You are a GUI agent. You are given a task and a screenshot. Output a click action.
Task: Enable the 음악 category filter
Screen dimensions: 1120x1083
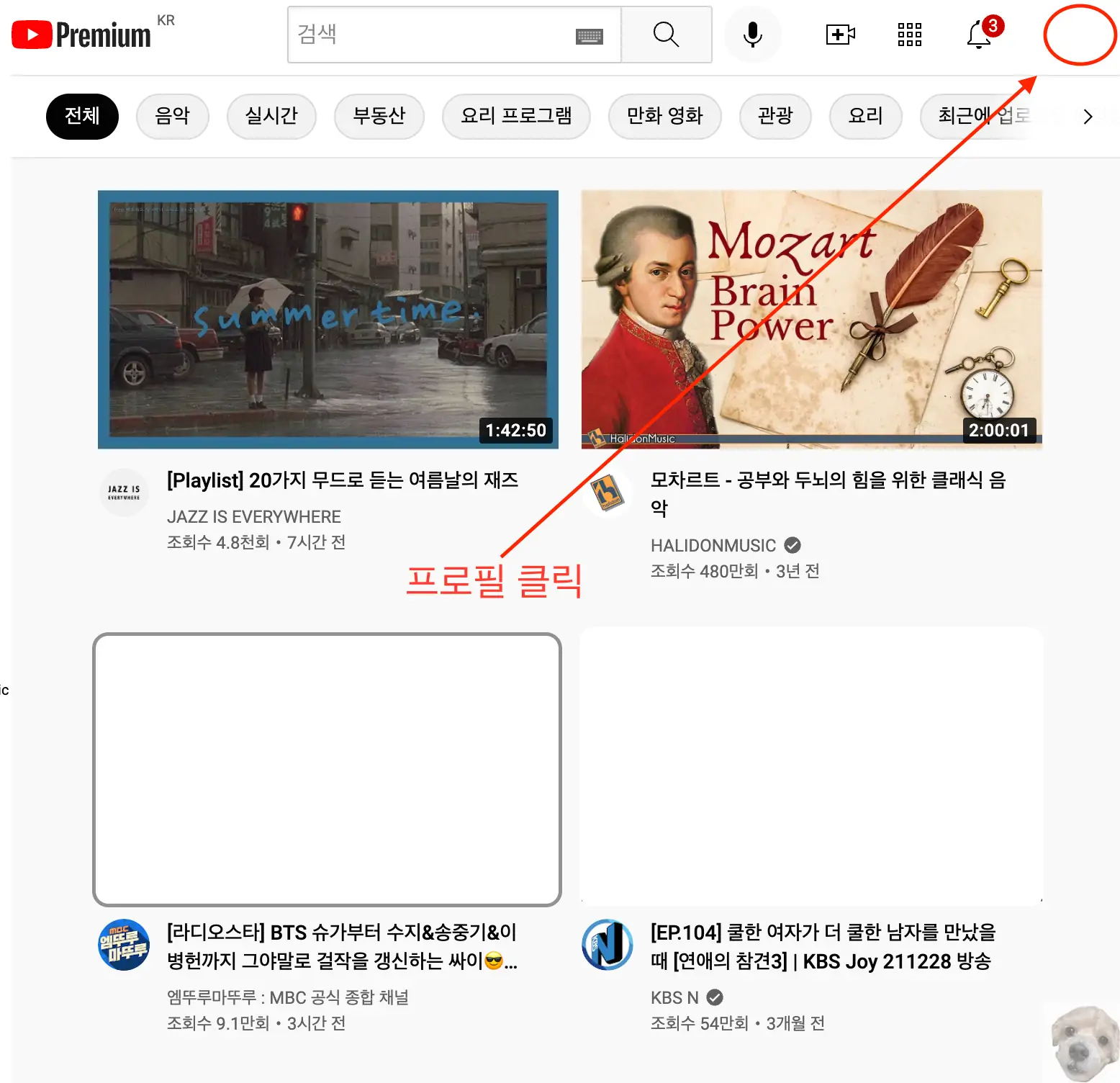[x=172, y=116]
